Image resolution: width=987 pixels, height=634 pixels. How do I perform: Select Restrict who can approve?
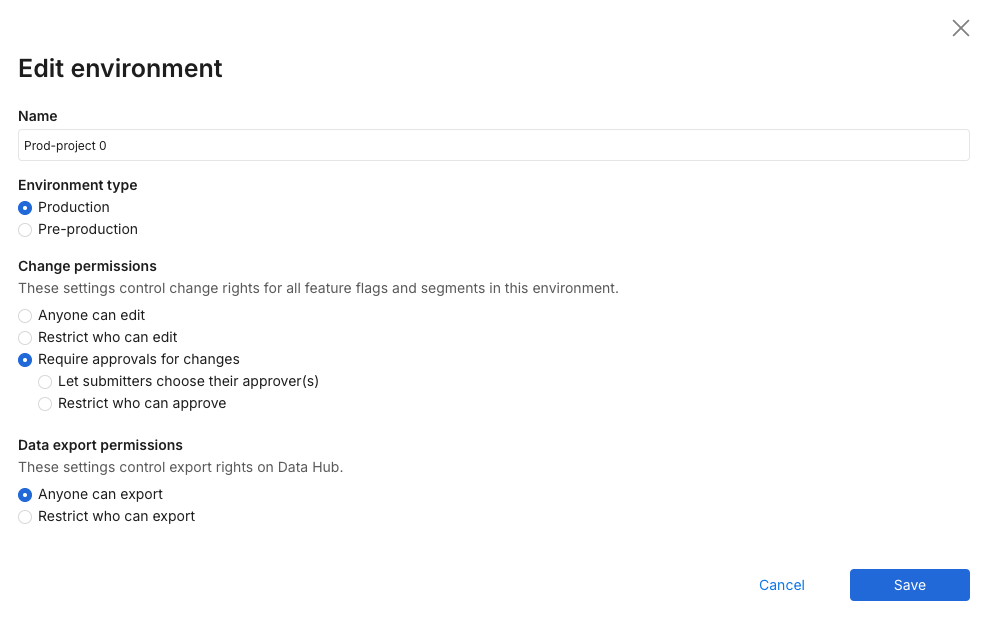click(46, 404)
